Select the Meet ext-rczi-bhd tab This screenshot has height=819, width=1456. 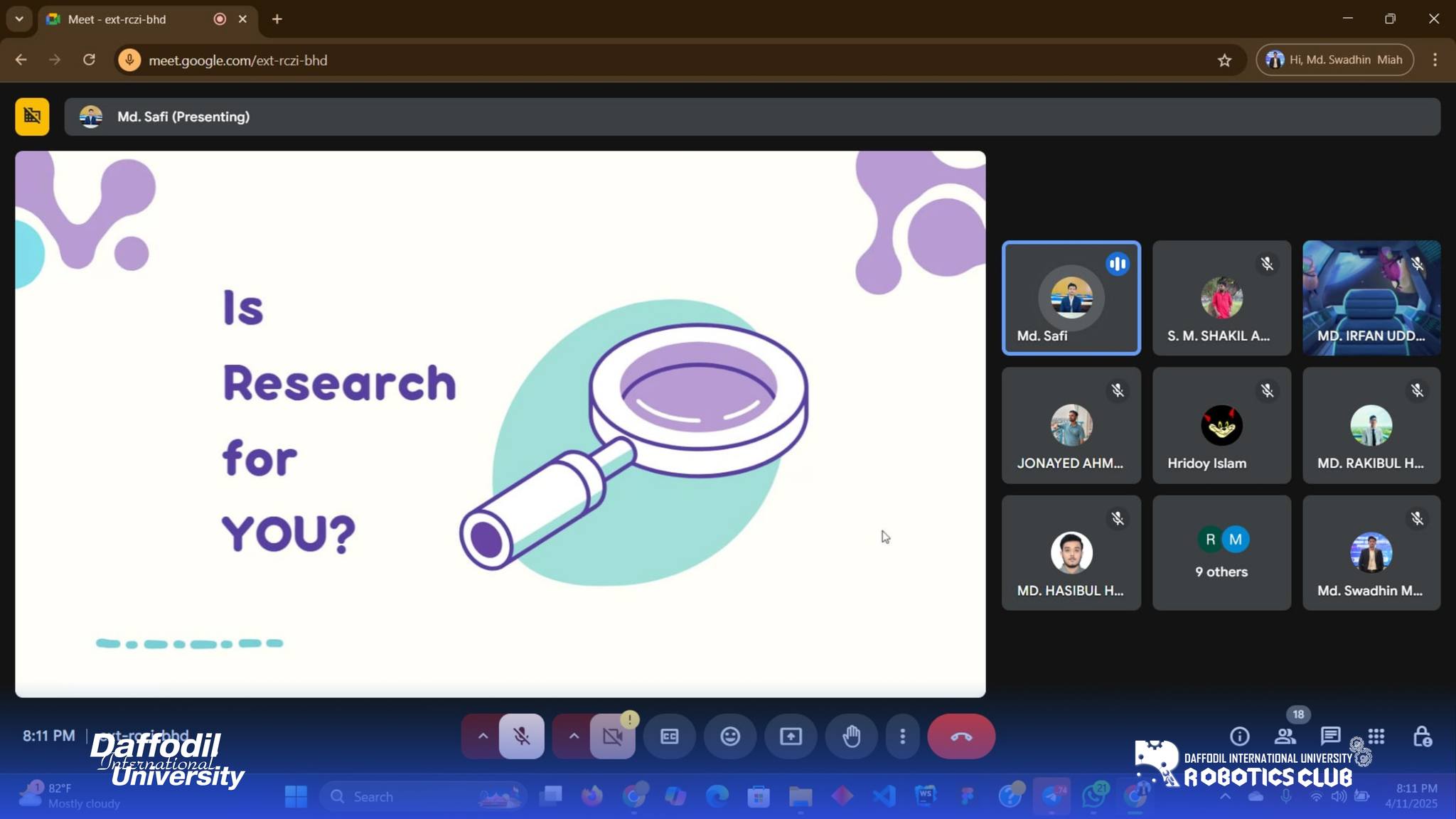click(x=117, y=19)
